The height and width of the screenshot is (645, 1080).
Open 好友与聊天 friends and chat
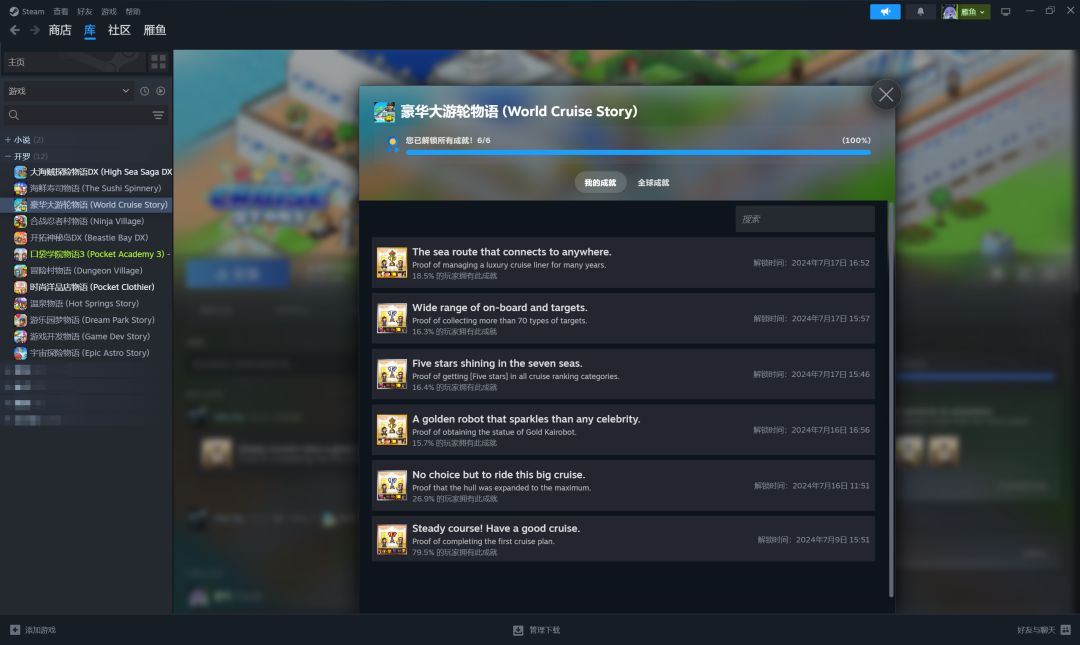point(1043,630)
